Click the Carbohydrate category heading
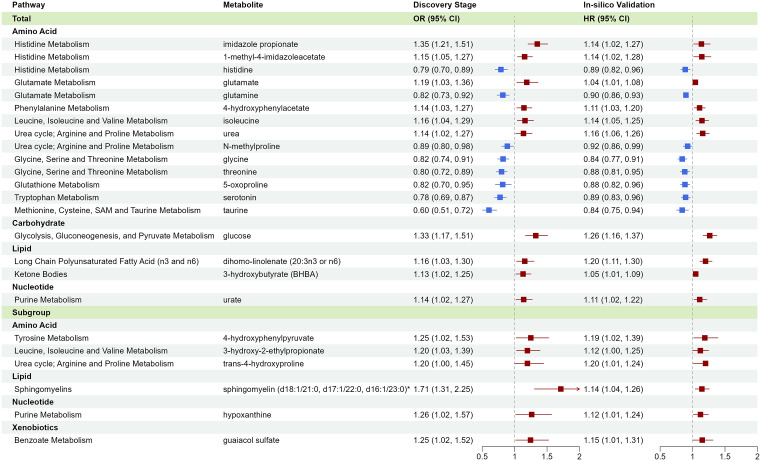The width and height of the screenshot is (761, 461). pos(38,223)
